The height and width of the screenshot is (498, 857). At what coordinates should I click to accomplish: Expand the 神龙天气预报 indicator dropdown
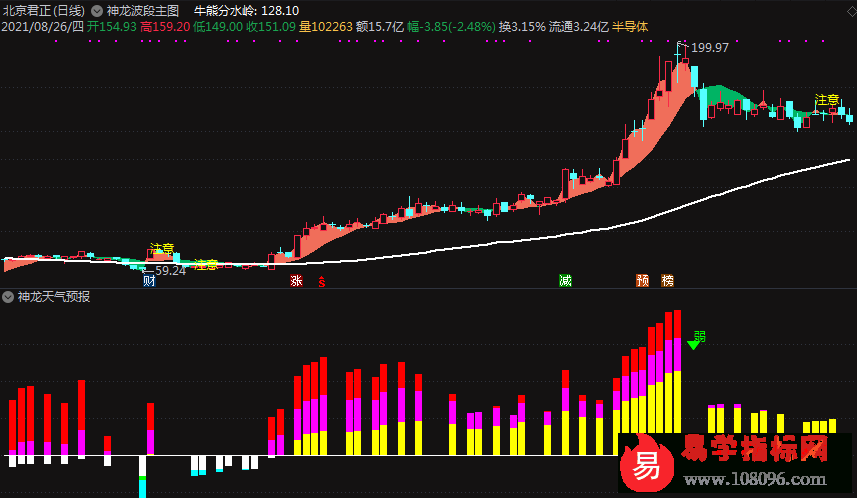9,297
